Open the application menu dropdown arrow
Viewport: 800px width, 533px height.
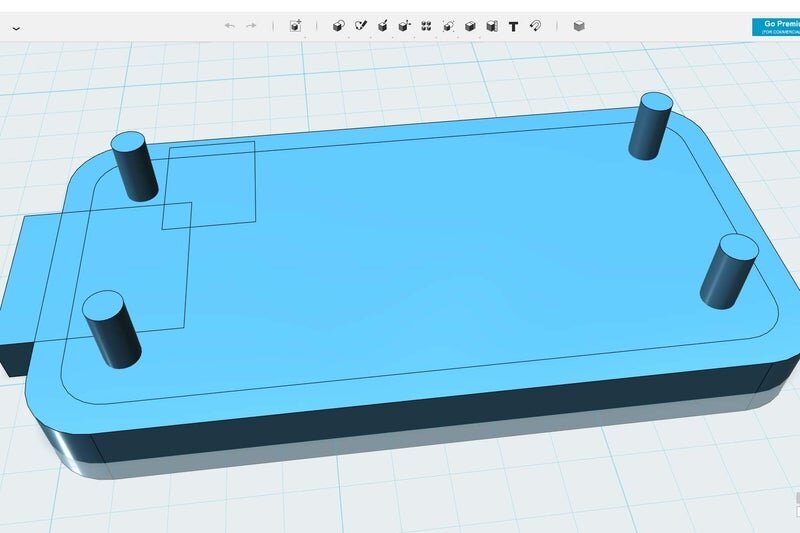point(16,29)
